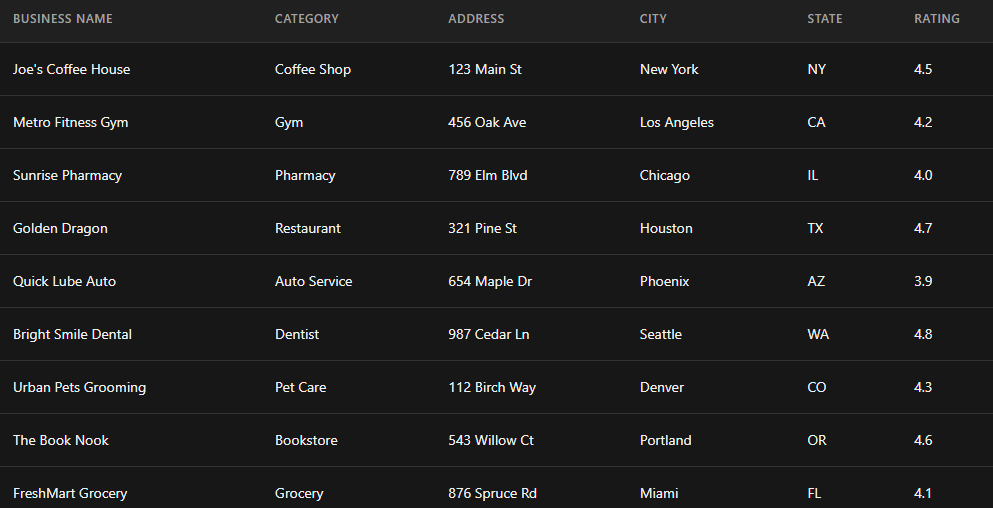Click the 123 Main St address cell
993x508 pixels.
click(x=485, y=70)
